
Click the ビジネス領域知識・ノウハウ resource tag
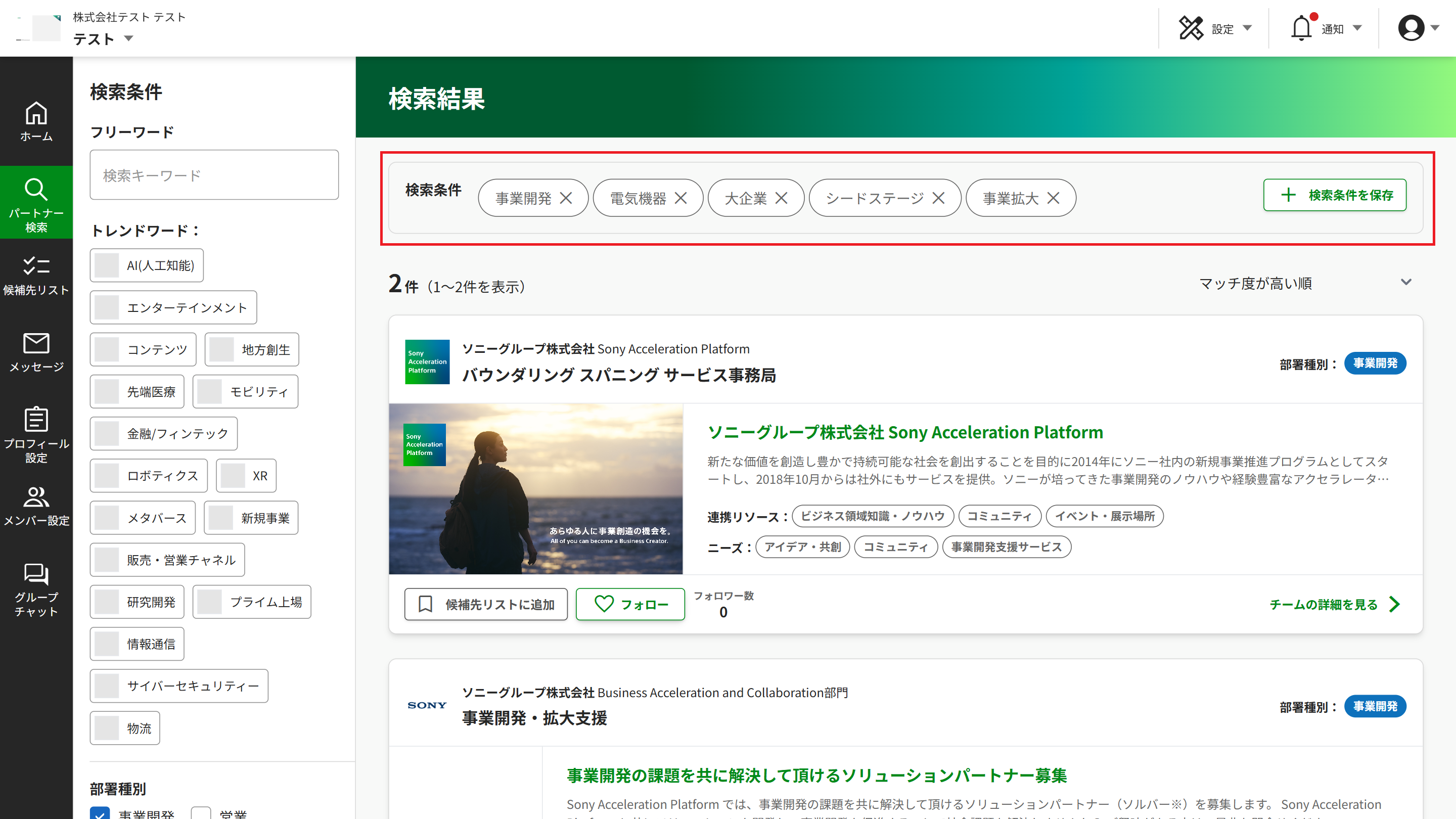873,516
